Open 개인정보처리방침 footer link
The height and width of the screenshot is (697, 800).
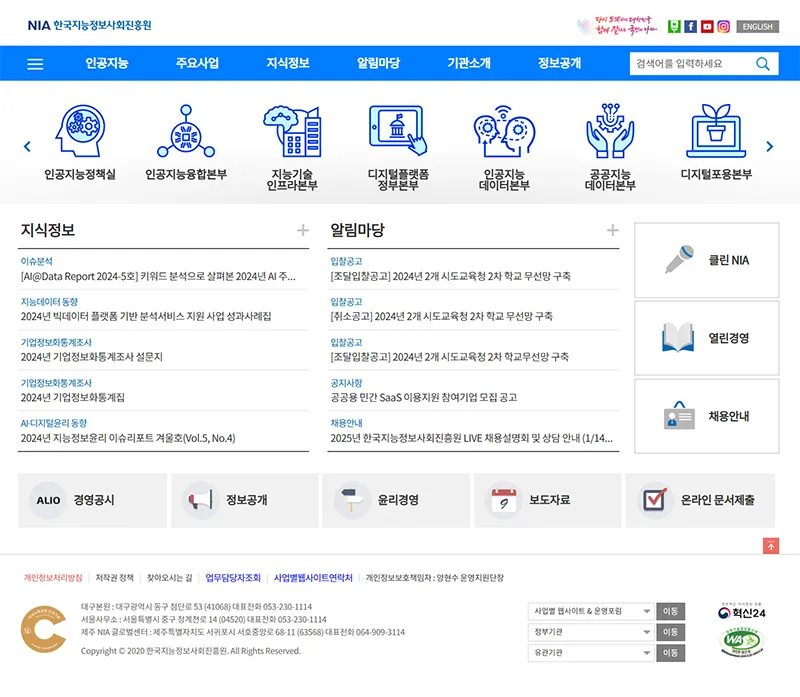pos(53,578)
